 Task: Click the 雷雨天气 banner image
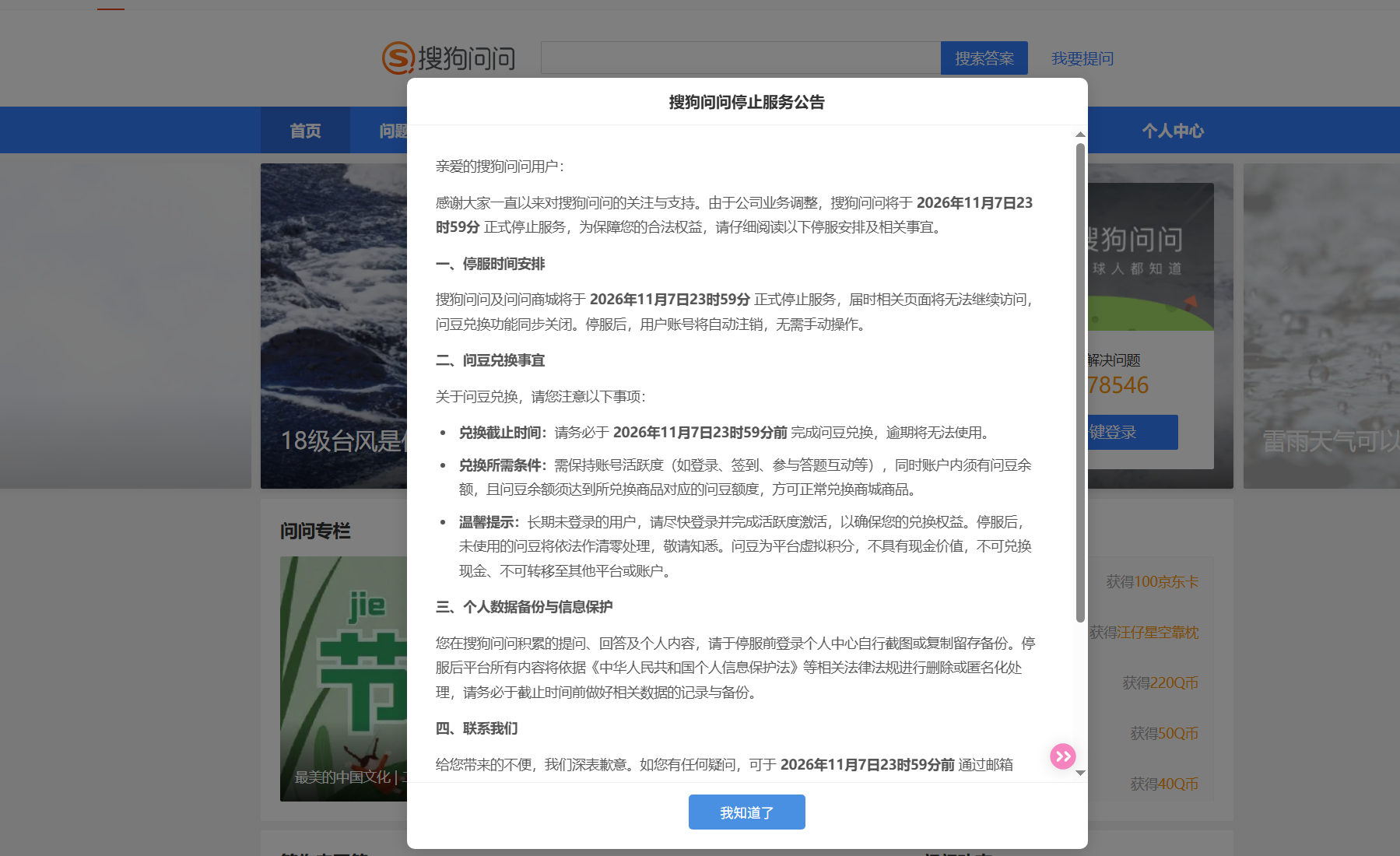[1321, 326]
